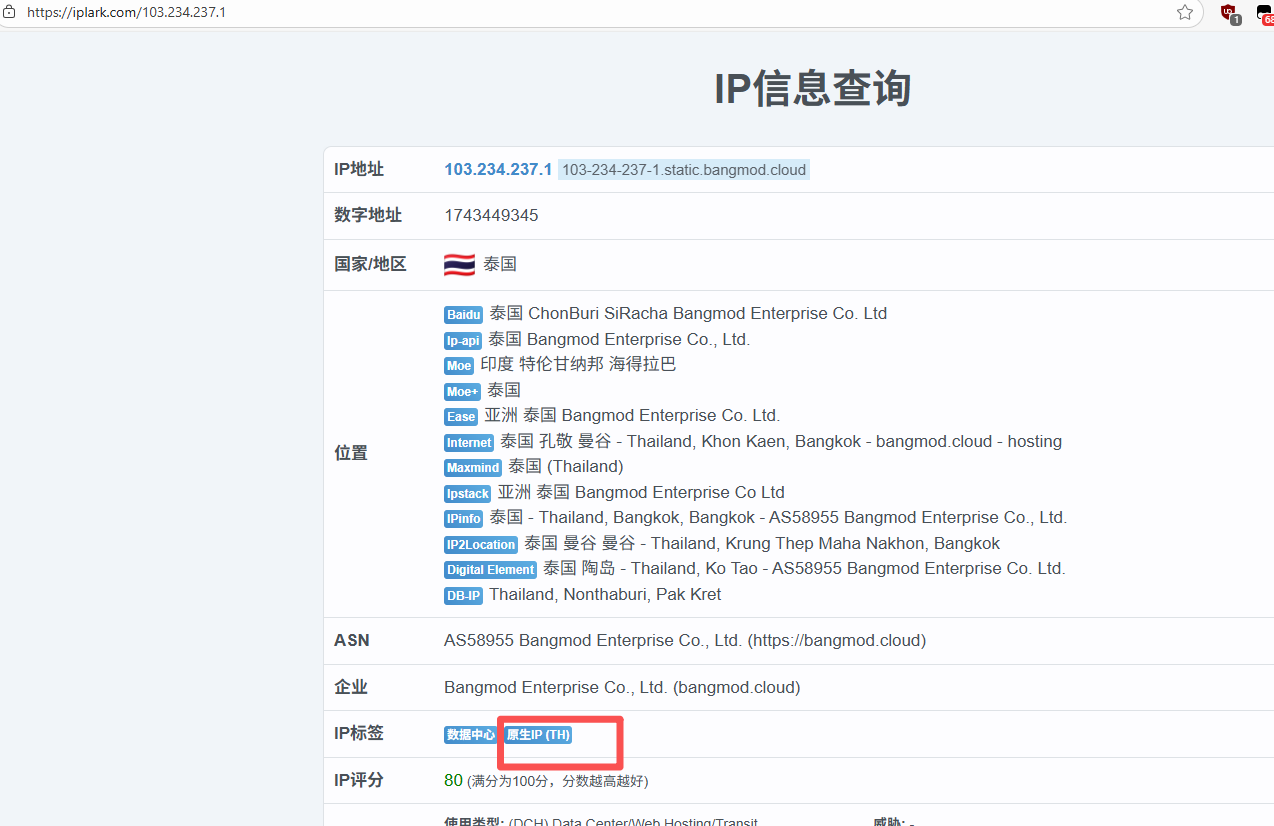Click the bookmark star in the address bar

coord(1185,12)
